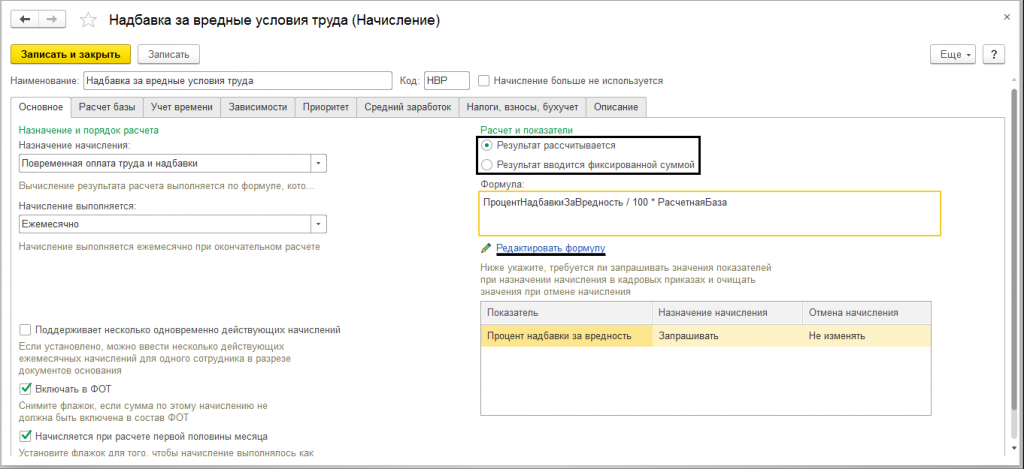Select 'Результат рассчитывается' radio option
Image resolution: width=1024 pixels, height=469 pixels.
[x=487, y=146]
